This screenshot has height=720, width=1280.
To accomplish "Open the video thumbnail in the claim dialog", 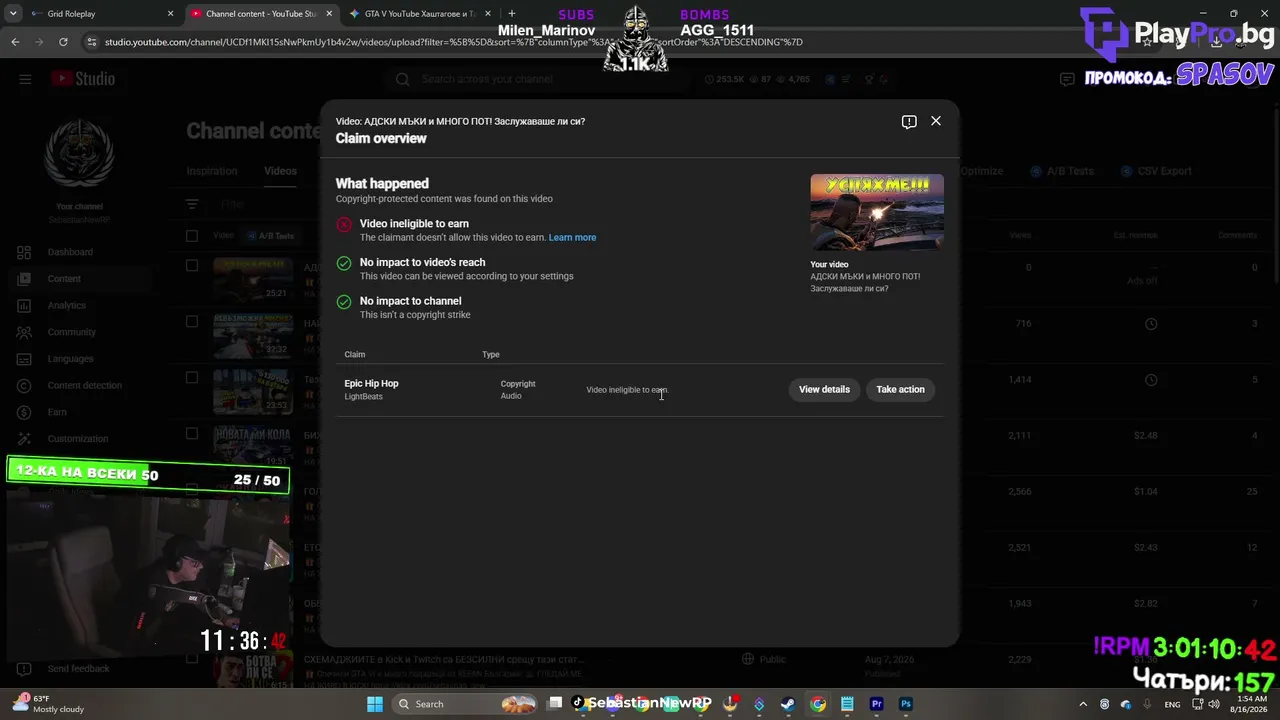I will (x=877, y=212).
